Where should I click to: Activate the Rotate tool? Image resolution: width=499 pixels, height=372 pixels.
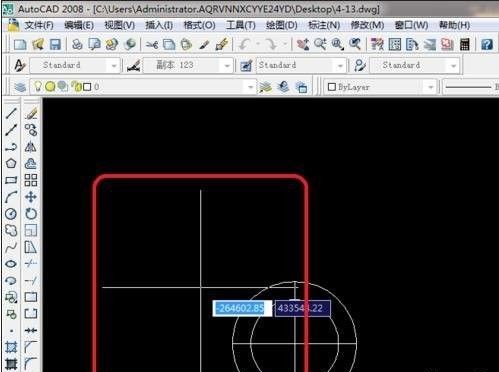tap(31, 214)
